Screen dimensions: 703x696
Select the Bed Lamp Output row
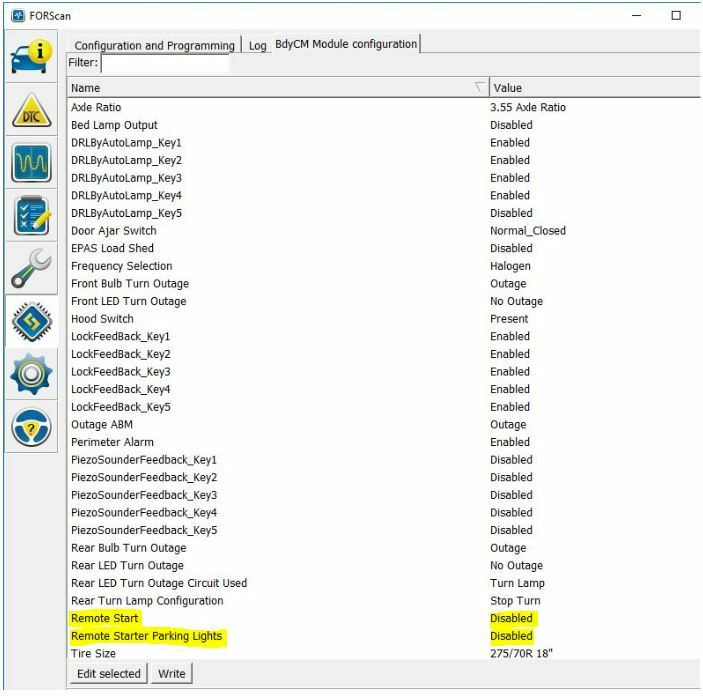click(384, 125)
